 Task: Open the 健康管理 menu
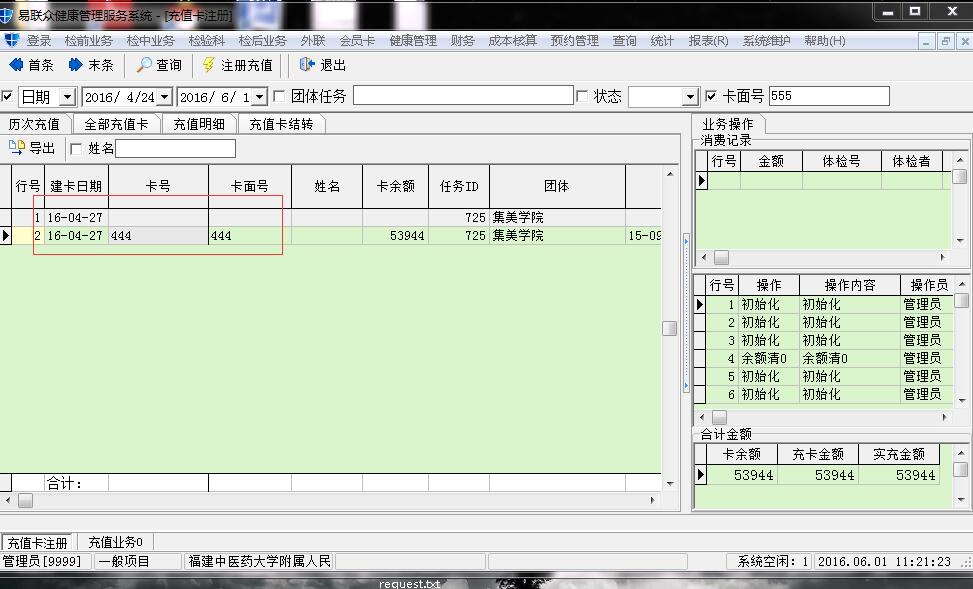pyautogui.click(x=413, y=41)
